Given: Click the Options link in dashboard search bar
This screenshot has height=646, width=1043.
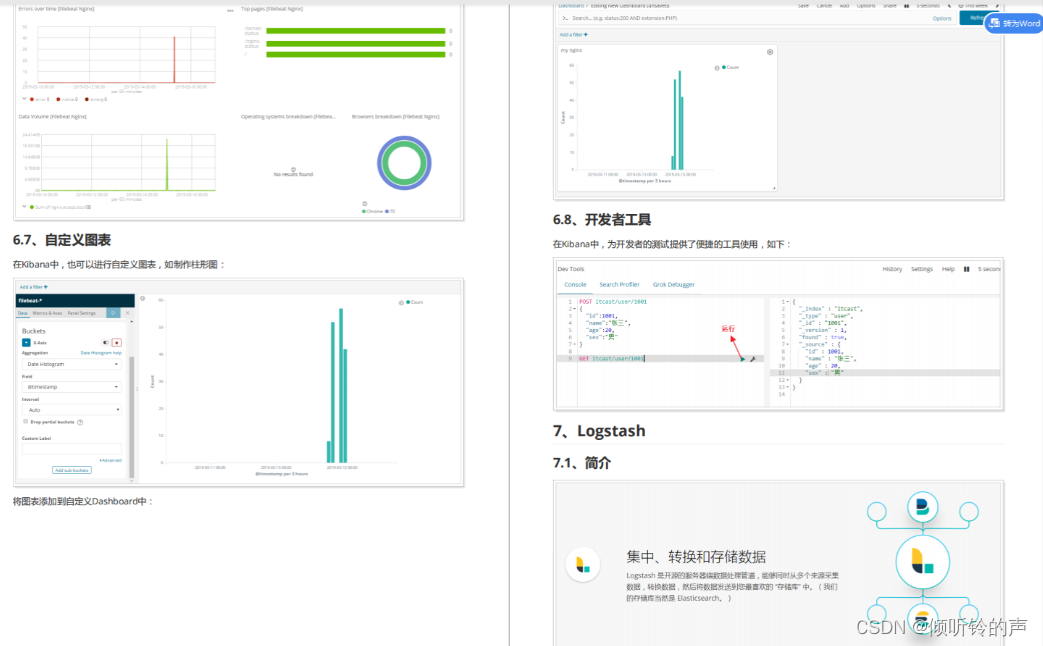Looking at the screenshot, I should [x=942, y=18].
